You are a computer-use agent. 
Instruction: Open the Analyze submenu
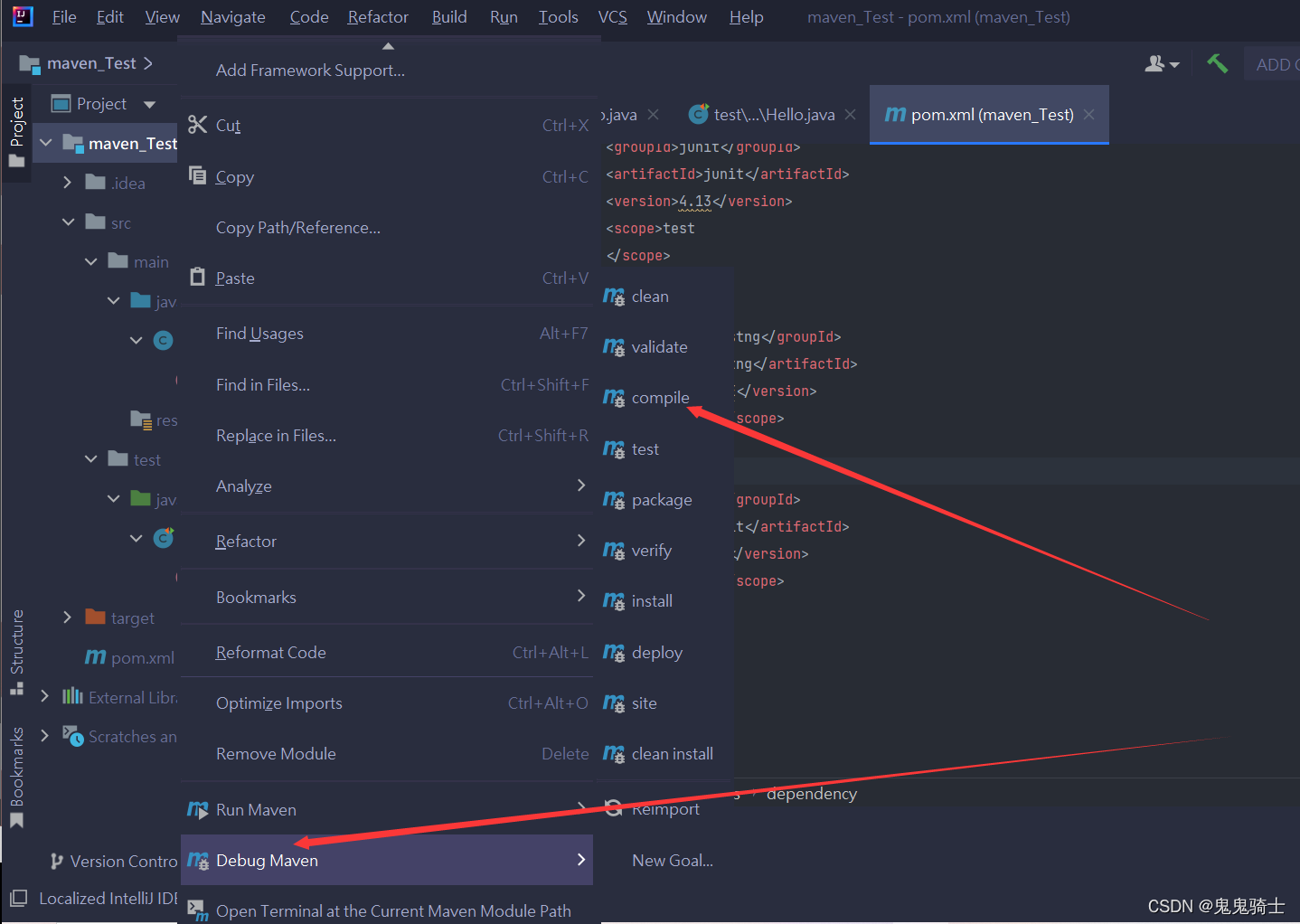(x=387, y=486)
